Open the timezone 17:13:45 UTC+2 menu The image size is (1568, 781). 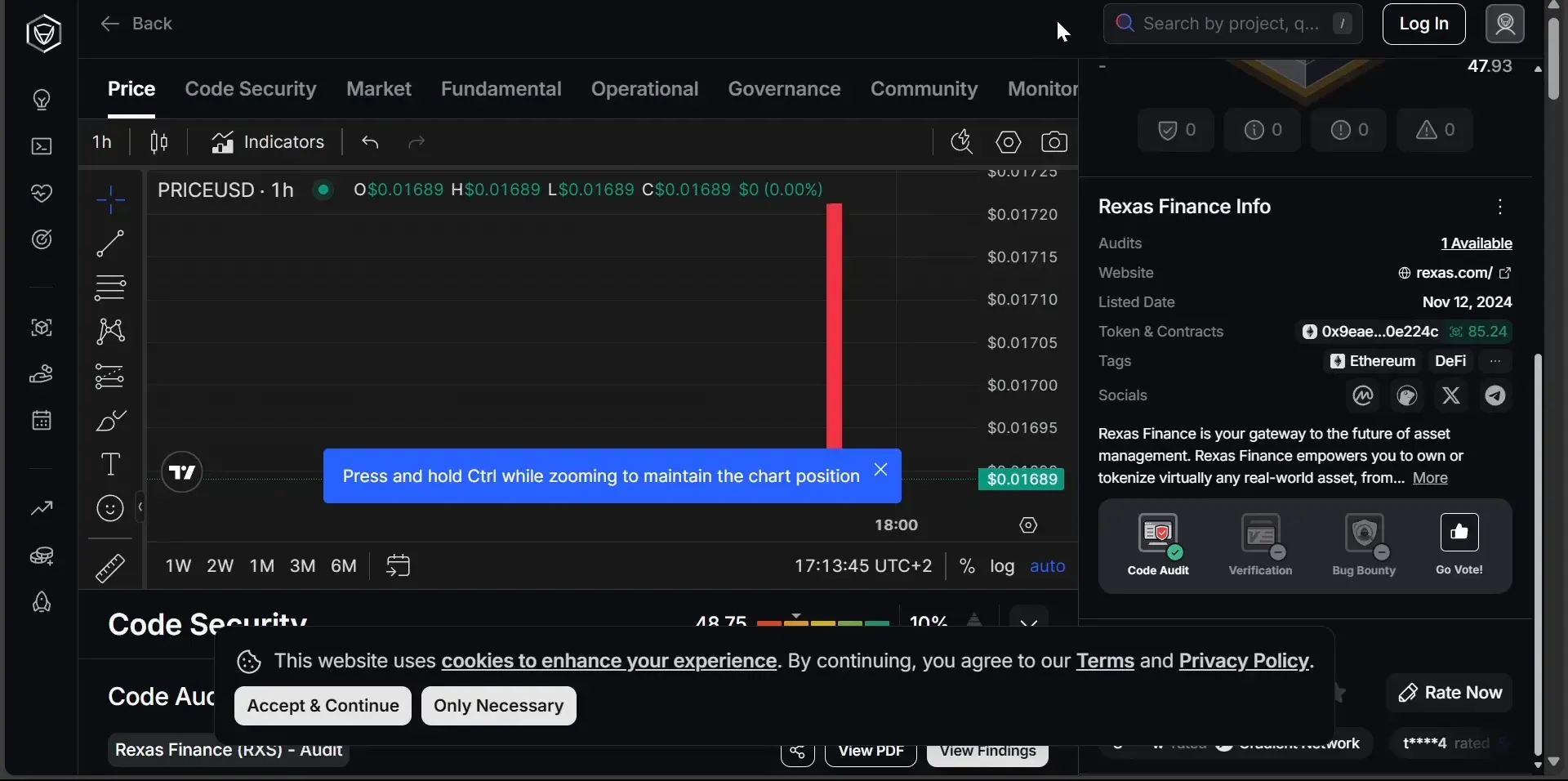pyautogui.click(x=862, y=566)
